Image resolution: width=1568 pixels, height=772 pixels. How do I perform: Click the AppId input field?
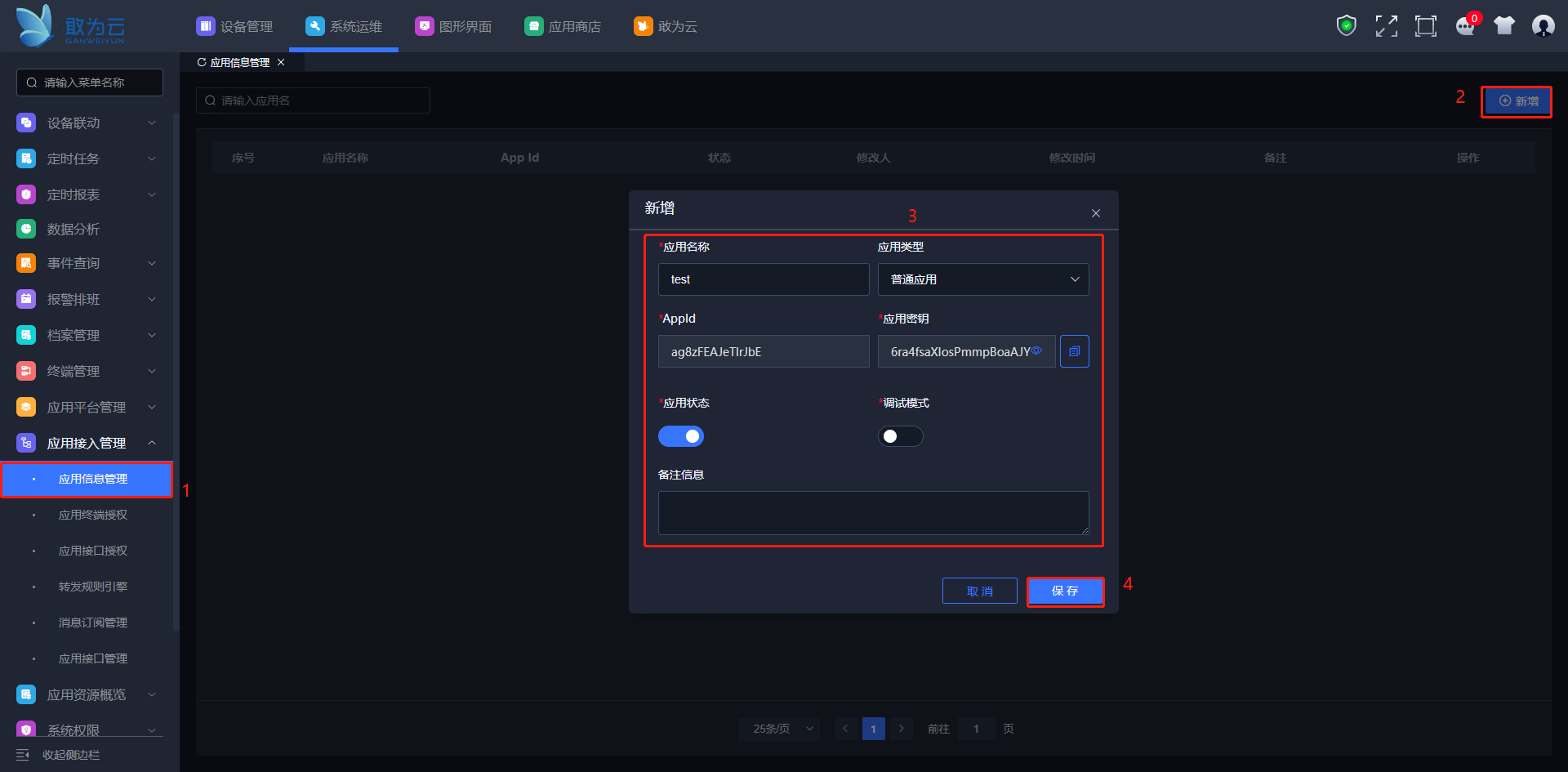tap(764, 351)
